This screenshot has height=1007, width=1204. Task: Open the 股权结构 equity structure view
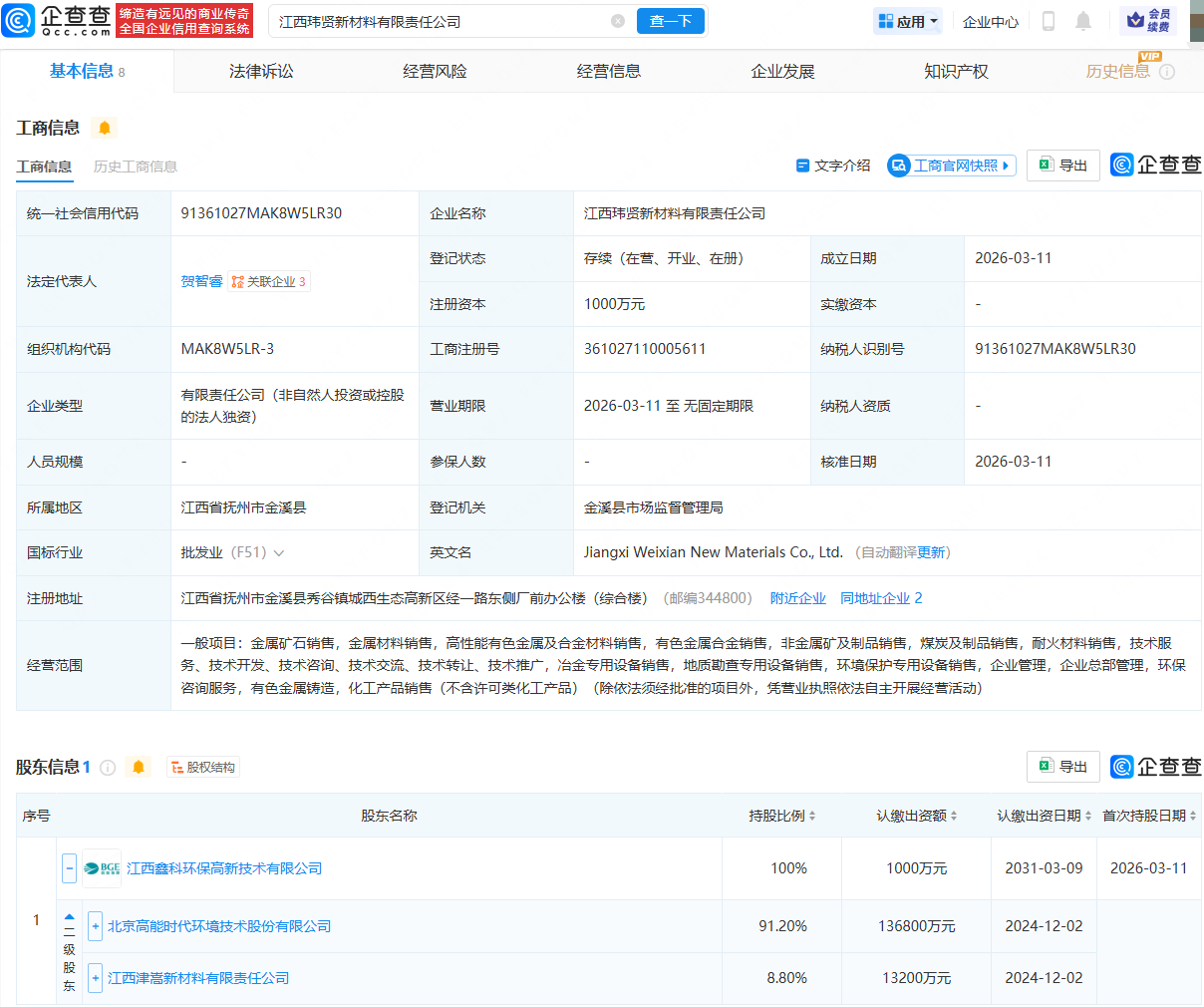point(202,767)
